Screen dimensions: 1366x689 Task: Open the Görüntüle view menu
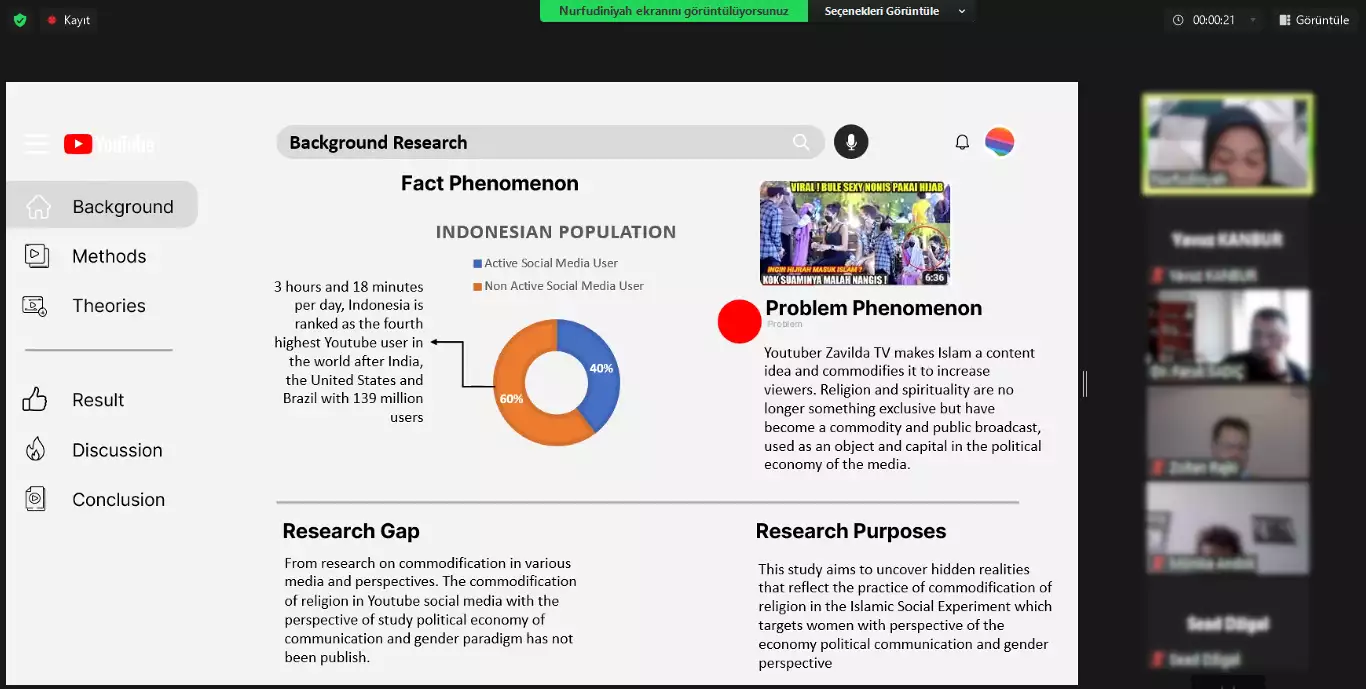coord(1313,20)
